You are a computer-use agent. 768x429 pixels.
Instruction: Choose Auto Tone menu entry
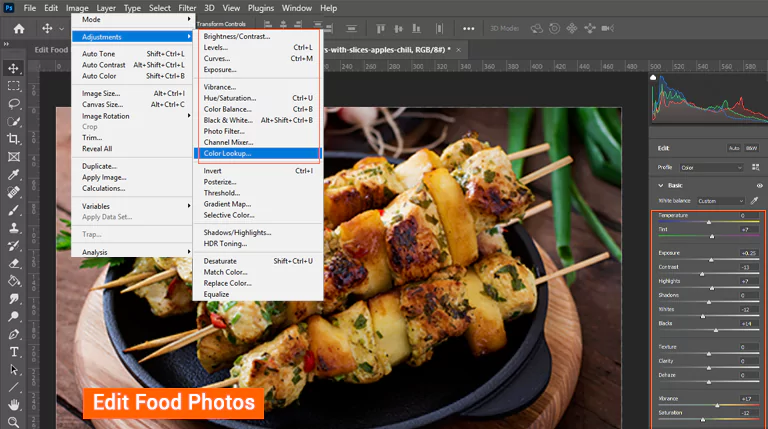133,54
